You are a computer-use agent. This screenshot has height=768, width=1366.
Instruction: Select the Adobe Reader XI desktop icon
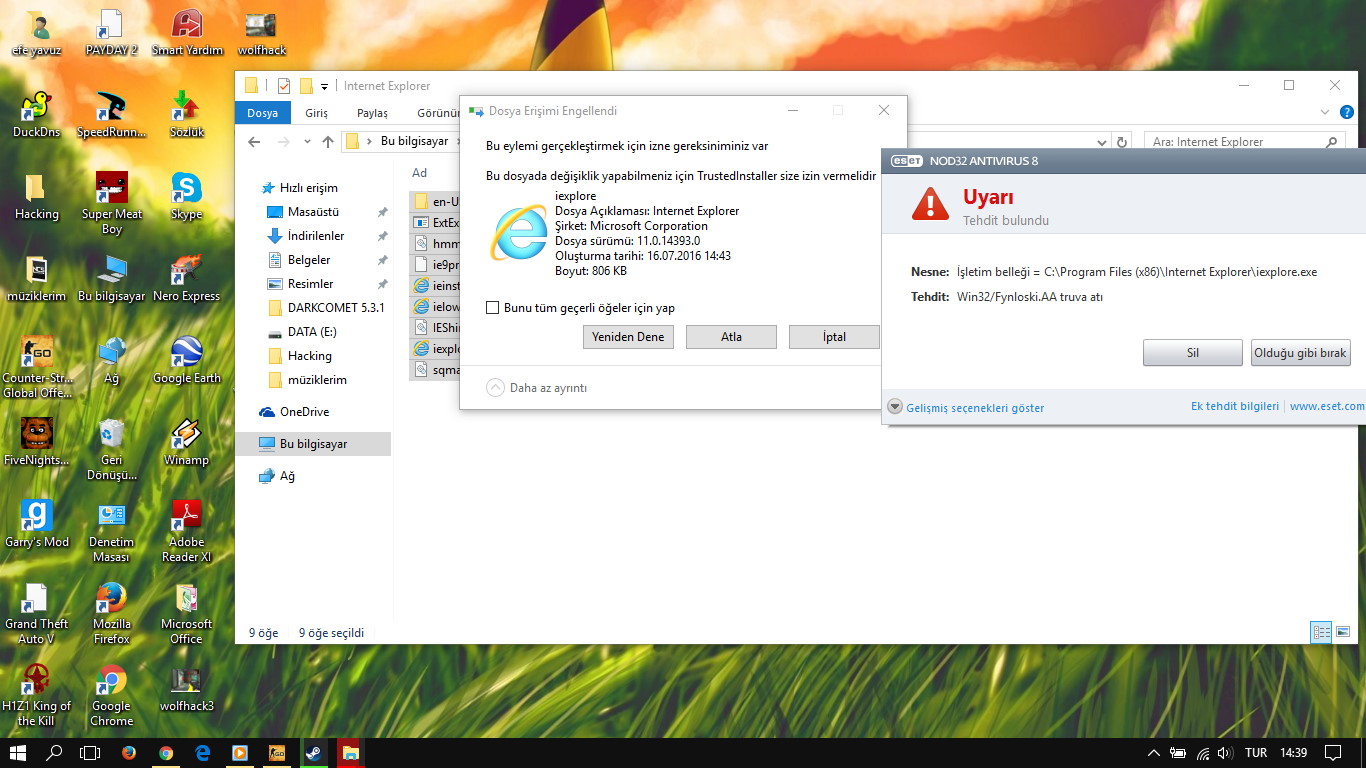pyautogui.click(x=187, y=530)
